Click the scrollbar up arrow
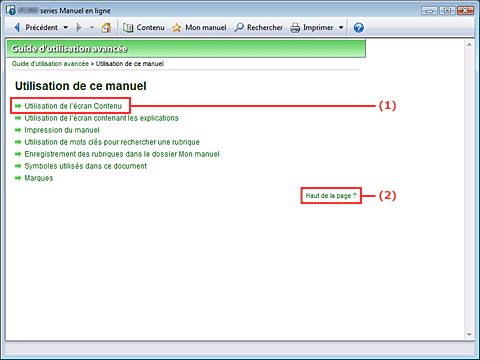This screenshot has width=480, height=360. tap(469, 45)
